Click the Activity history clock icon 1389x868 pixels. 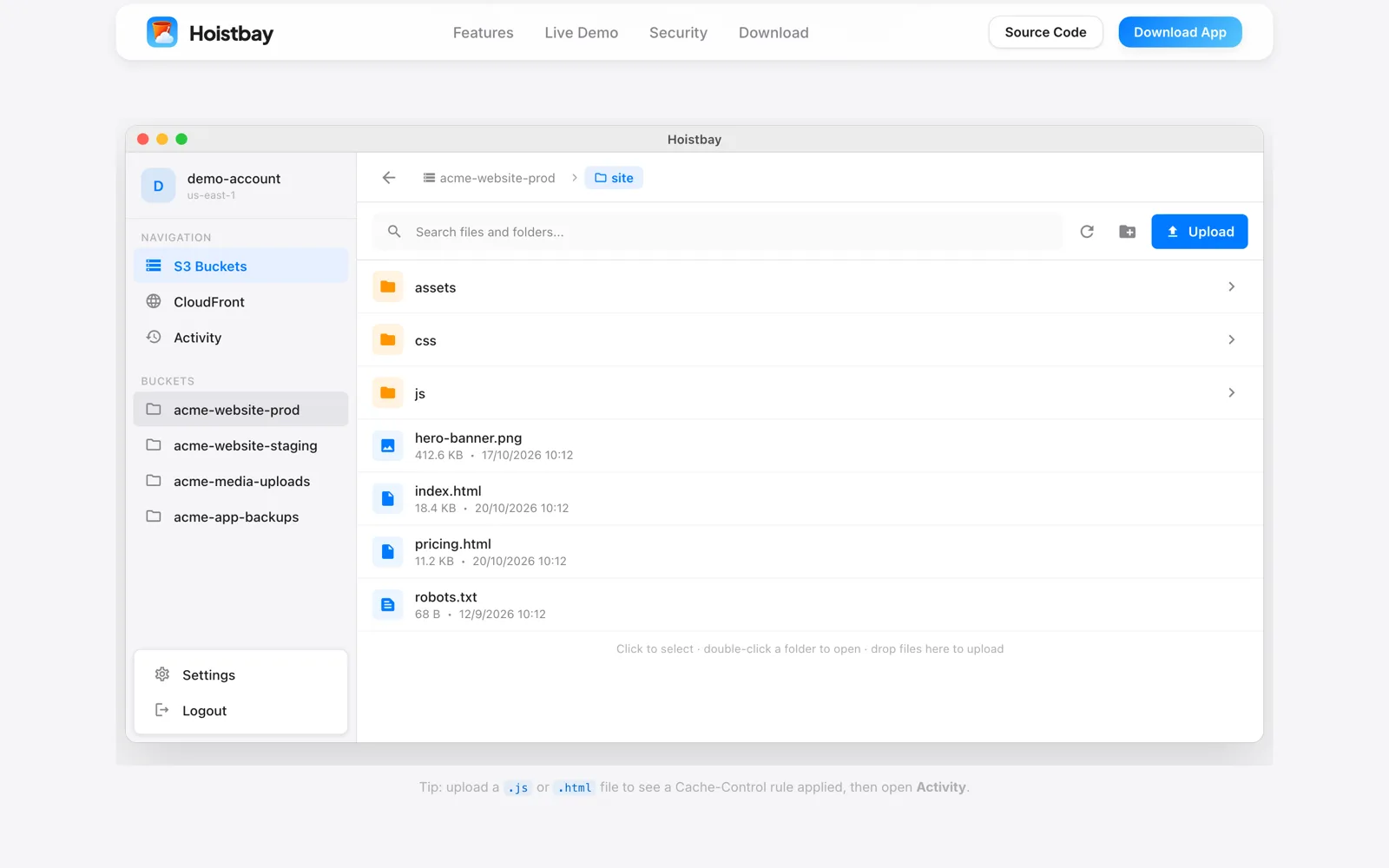[x=154, y=337]
